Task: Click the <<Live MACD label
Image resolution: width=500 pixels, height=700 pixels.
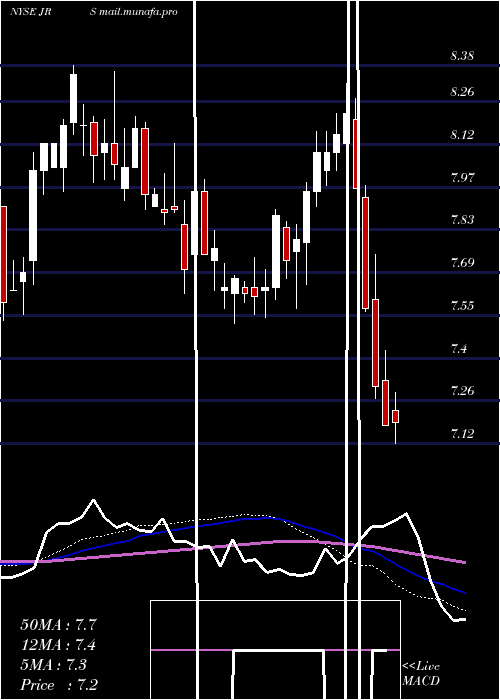Action: (x=421, y=674)
